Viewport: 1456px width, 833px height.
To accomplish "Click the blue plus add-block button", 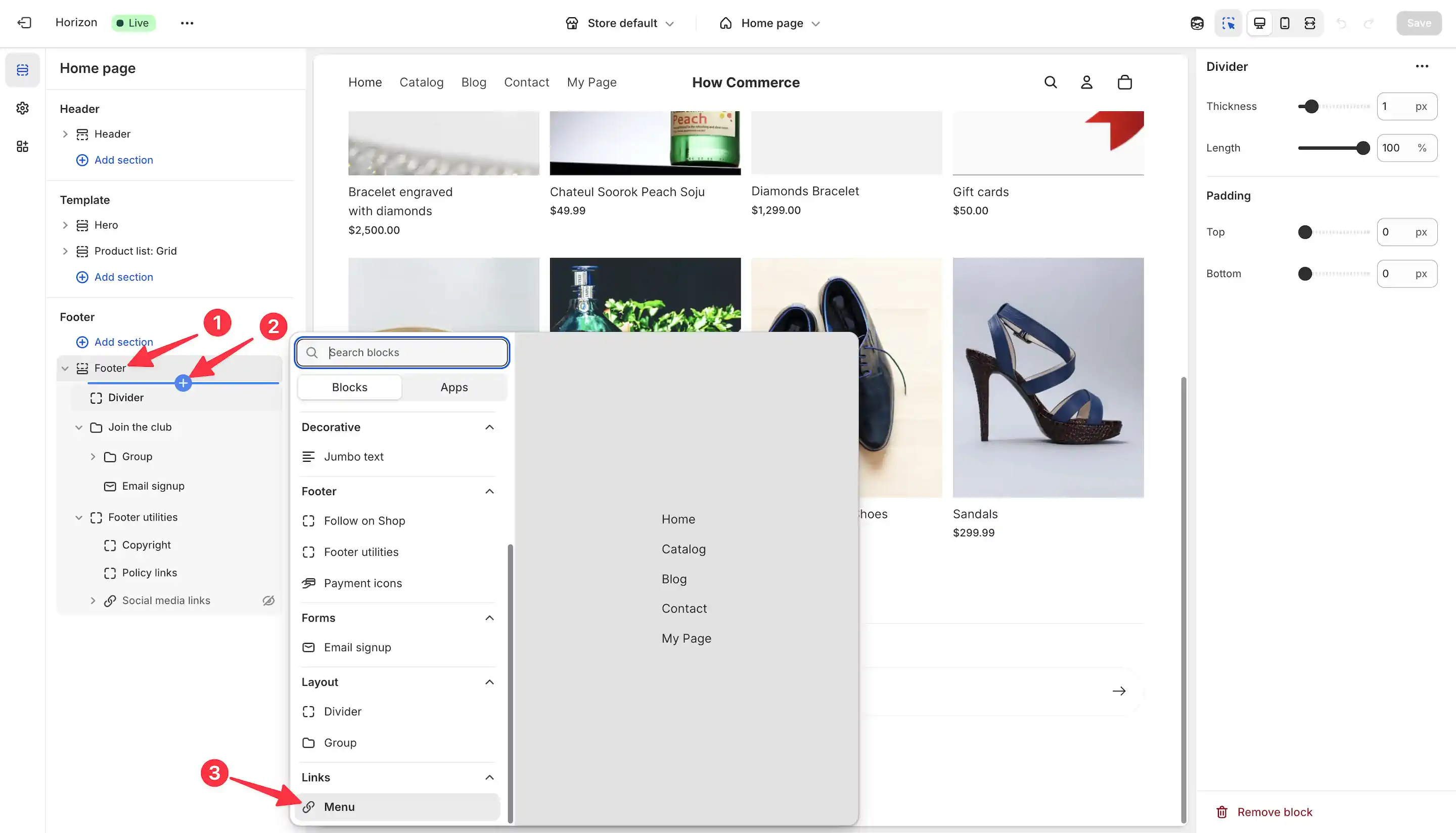I will point(183,383).
